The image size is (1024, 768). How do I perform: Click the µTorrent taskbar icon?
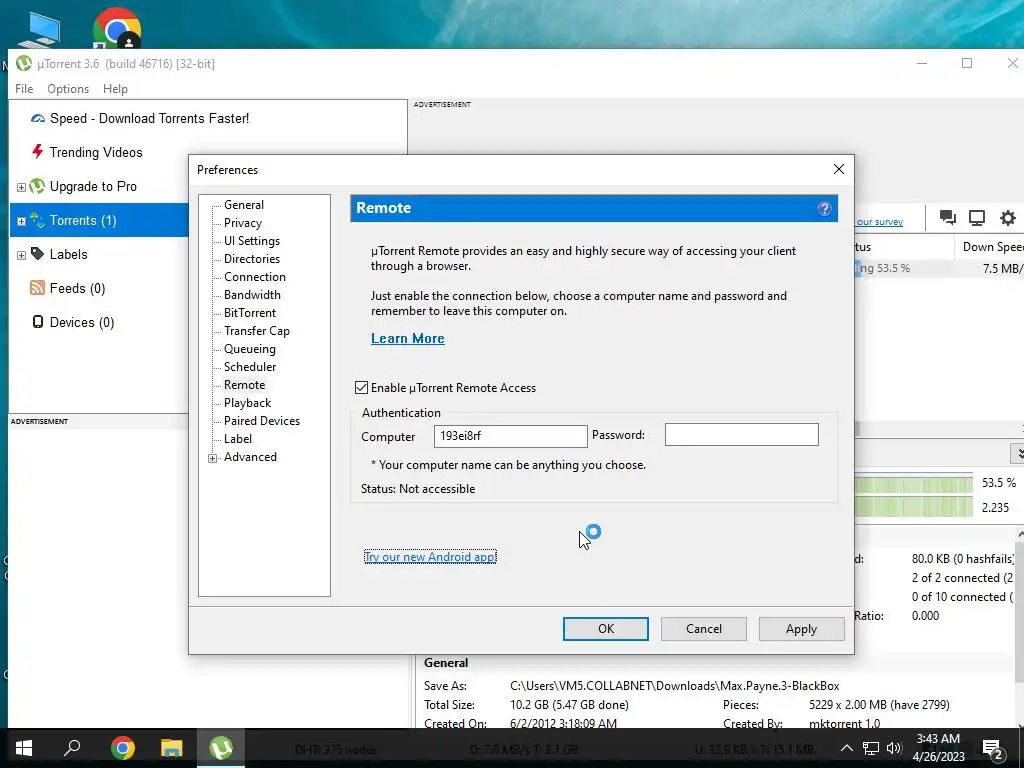221,748
